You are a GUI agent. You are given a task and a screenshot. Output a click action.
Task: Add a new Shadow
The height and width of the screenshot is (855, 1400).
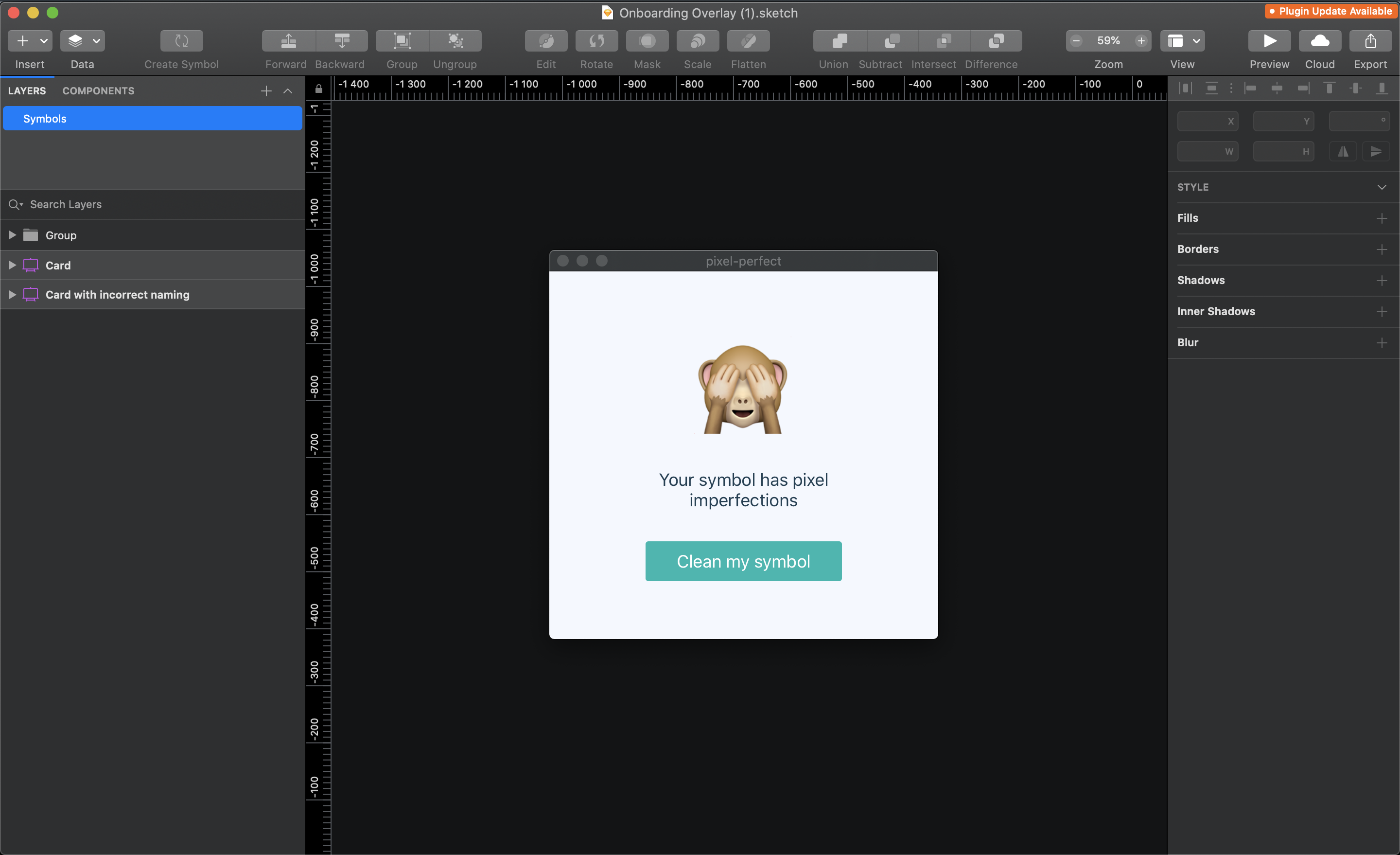[x=1382, y=281]
